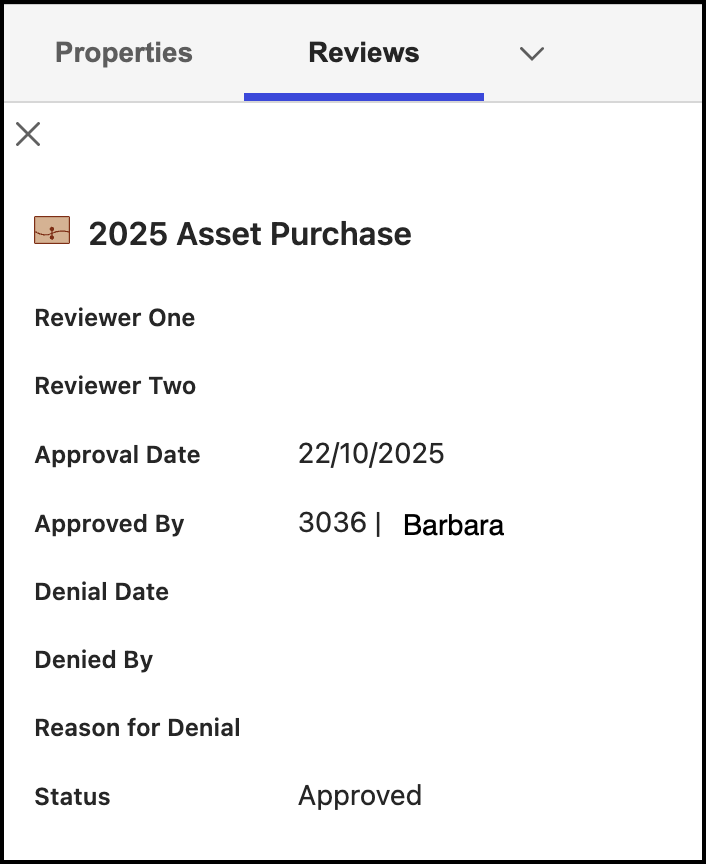The image size is (706, 864).
Task: Select the 22/10/2025 approval date value
Action: click(371, 454)
